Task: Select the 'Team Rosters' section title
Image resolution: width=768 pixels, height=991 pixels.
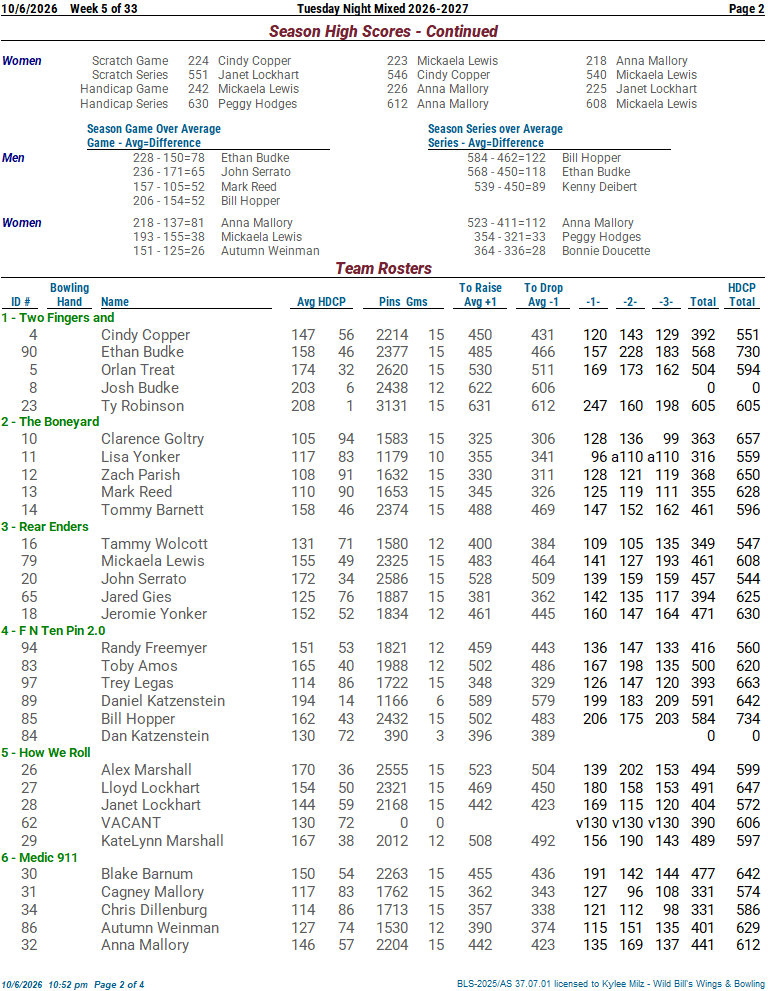Action: [383, 268]
